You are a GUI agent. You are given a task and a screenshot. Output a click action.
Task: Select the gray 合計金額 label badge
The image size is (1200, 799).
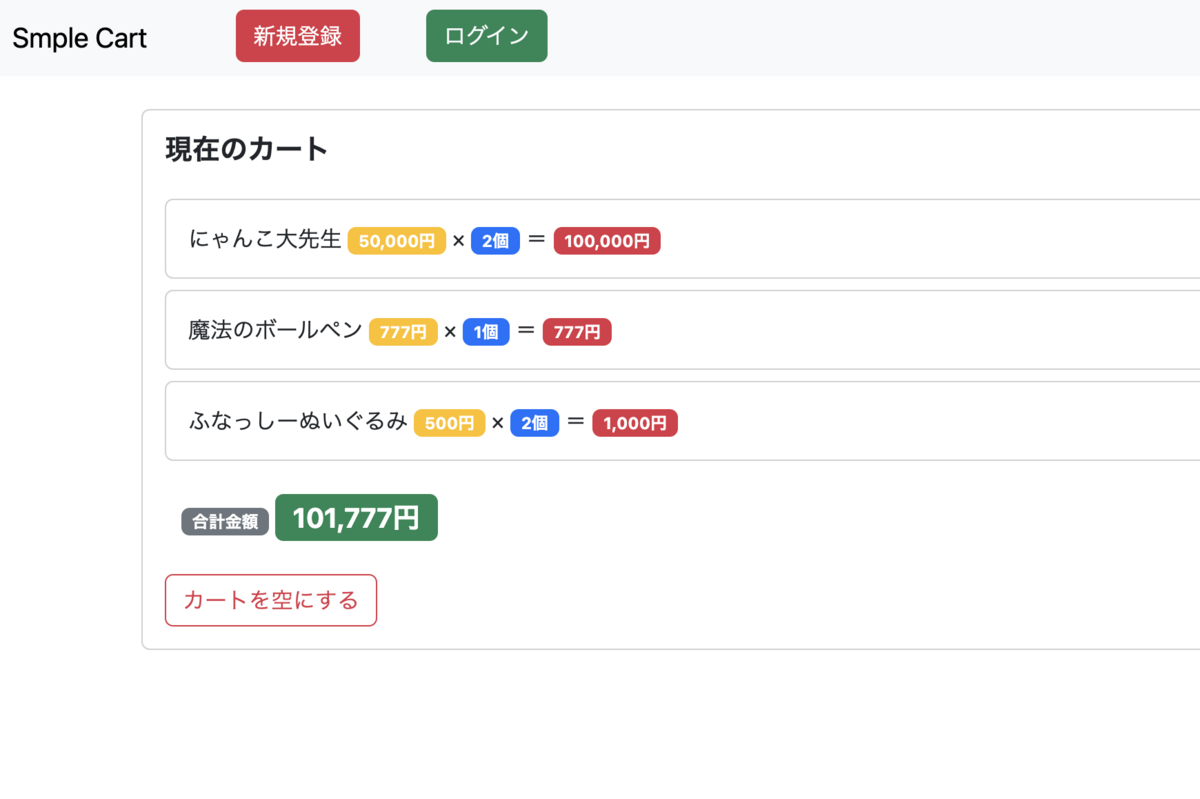pos(224,520)
